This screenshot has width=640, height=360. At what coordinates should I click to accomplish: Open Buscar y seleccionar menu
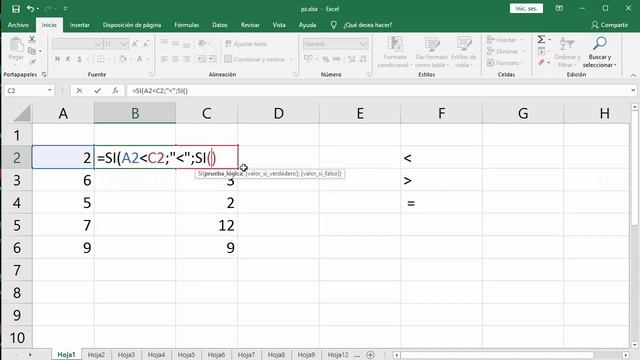[599, 52]
